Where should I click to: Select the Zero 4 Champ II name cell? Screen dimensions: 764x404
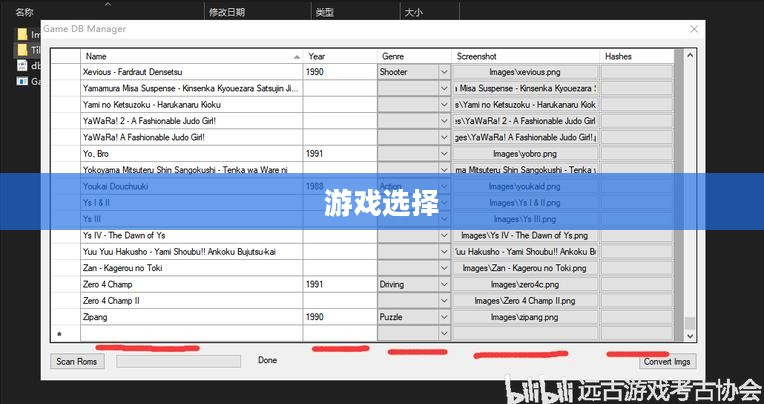tap(191, 301)
